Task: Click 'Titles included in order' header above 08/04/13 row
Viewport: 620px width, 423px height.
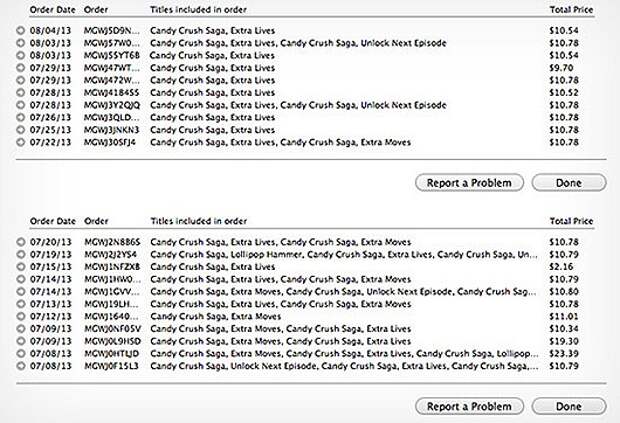Action: click(198, 10)
